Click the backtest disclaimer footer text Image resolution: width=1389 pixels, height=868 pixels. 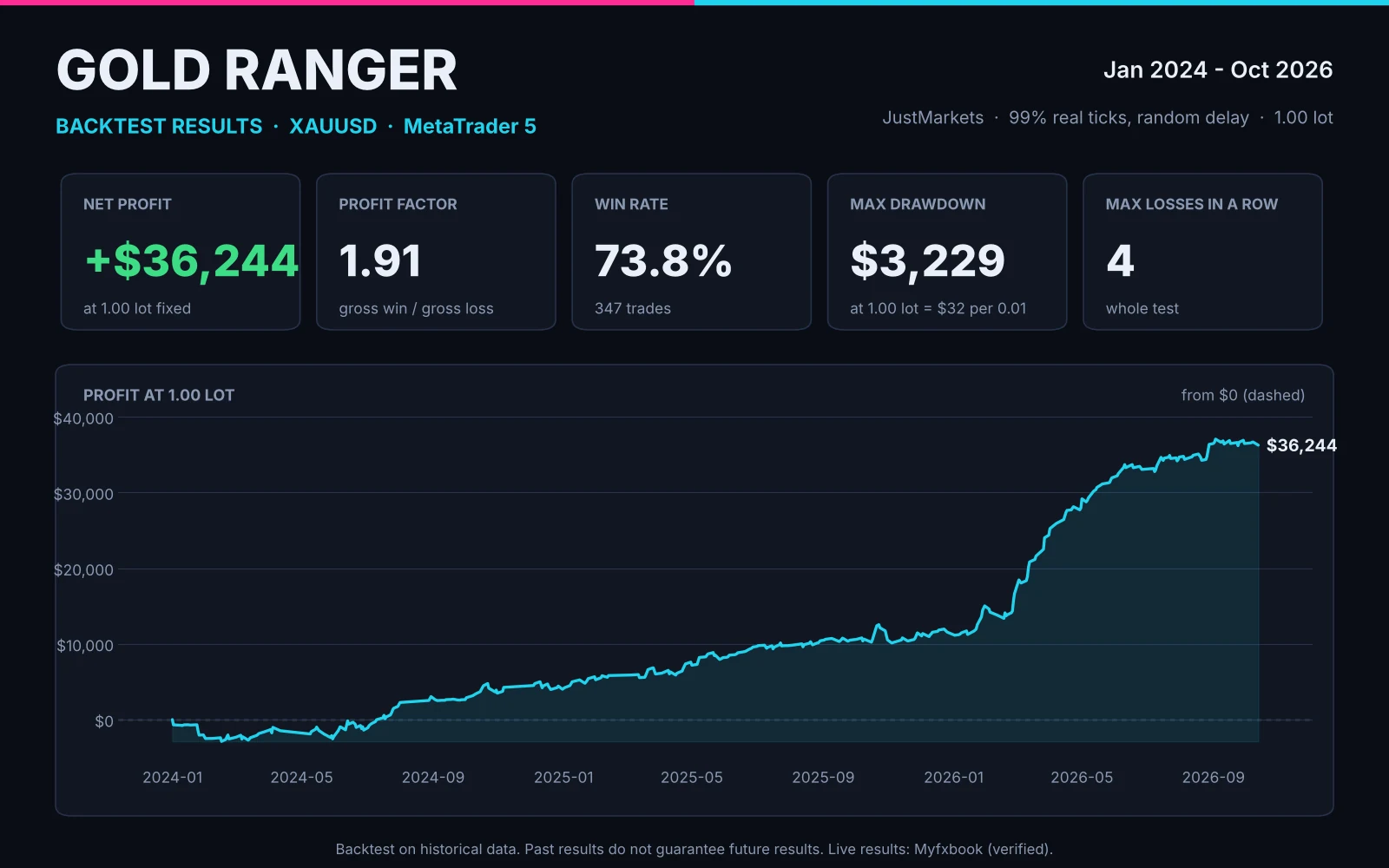point(694,849)
